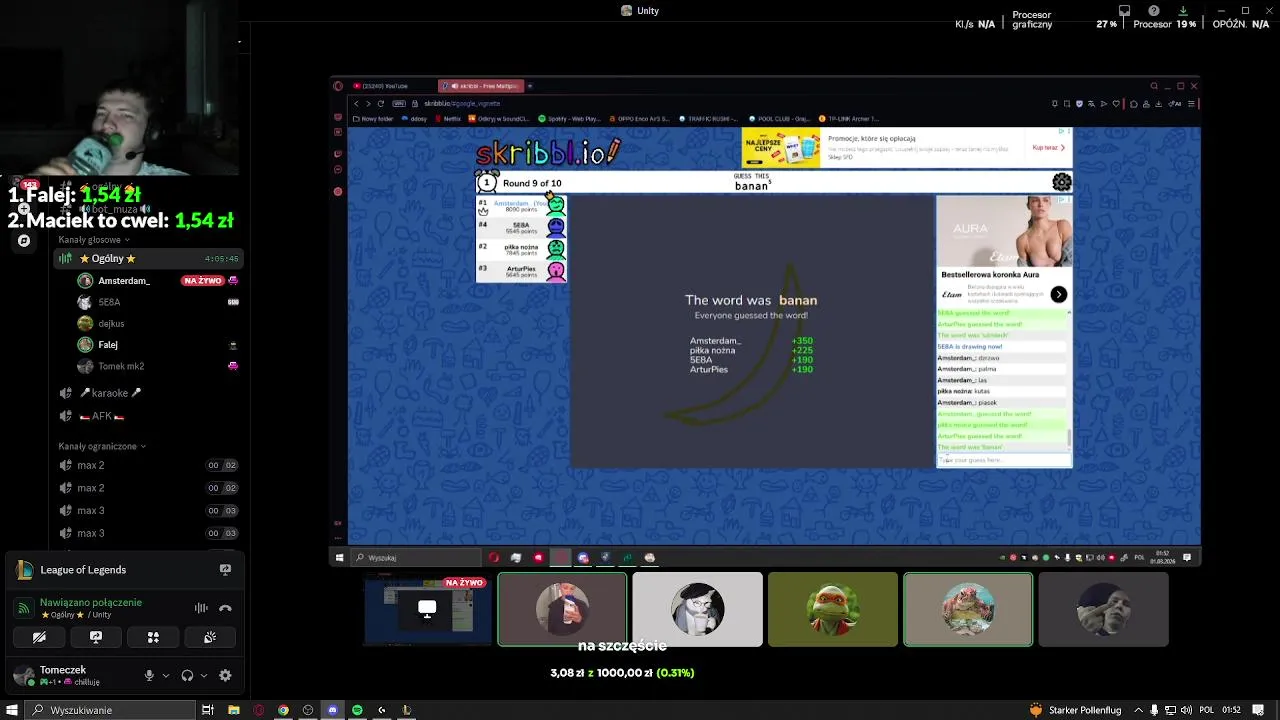
Task: Open the streamed Windows Start button
Action: (339, 558)
